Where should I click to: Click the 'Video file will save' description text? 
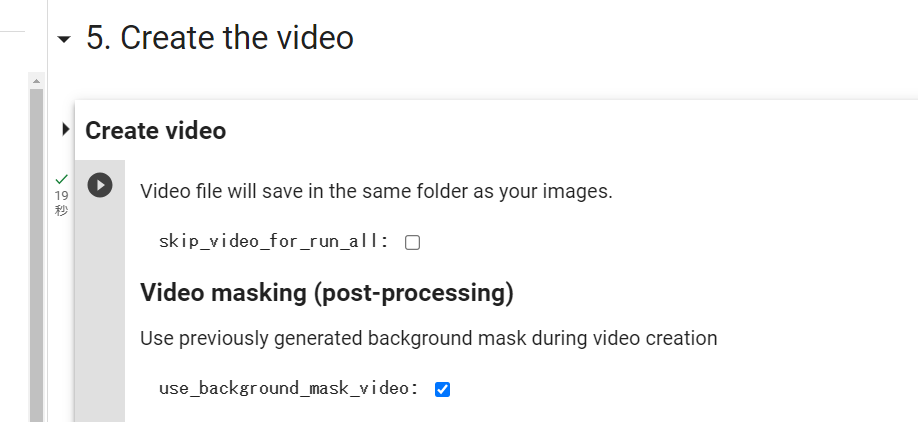click(x=376, y=191)
